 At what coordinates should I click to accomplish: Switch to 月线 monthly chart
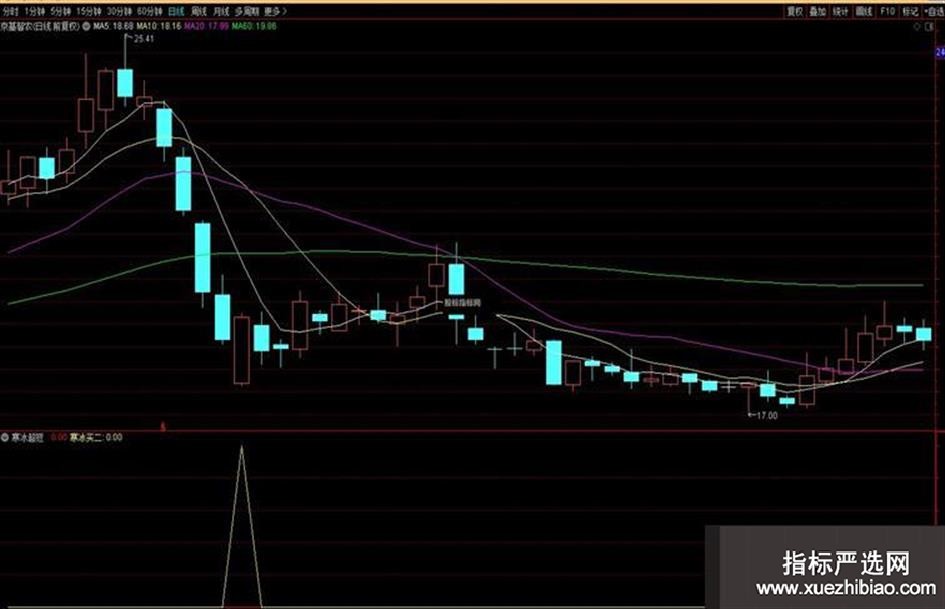point(221,11)
